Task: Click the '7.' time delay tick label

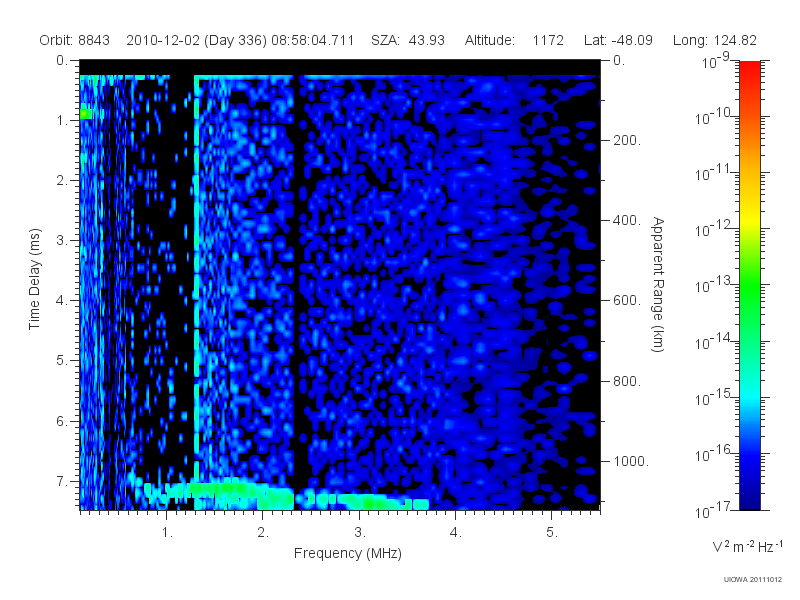Action: pos(62,481)
